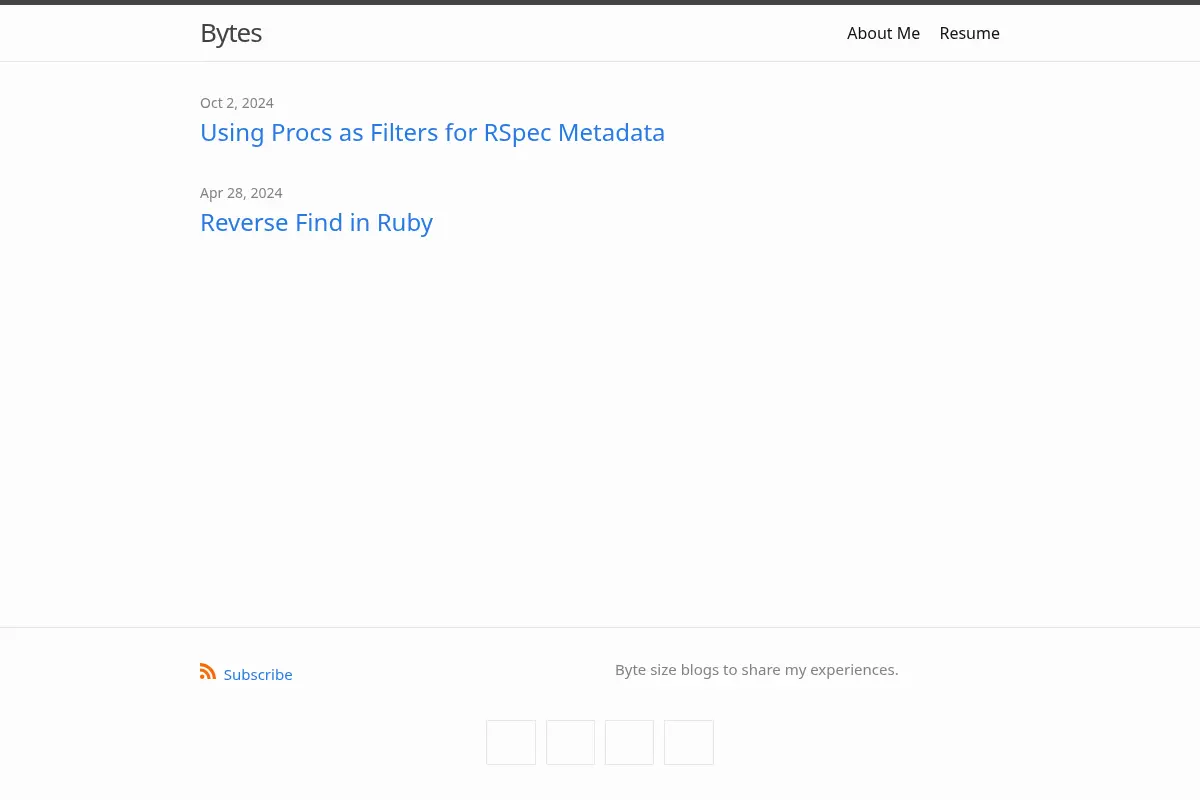1200x800 pixels.
Task: Subscribe via the Subscribe text link
Action: 258,675
